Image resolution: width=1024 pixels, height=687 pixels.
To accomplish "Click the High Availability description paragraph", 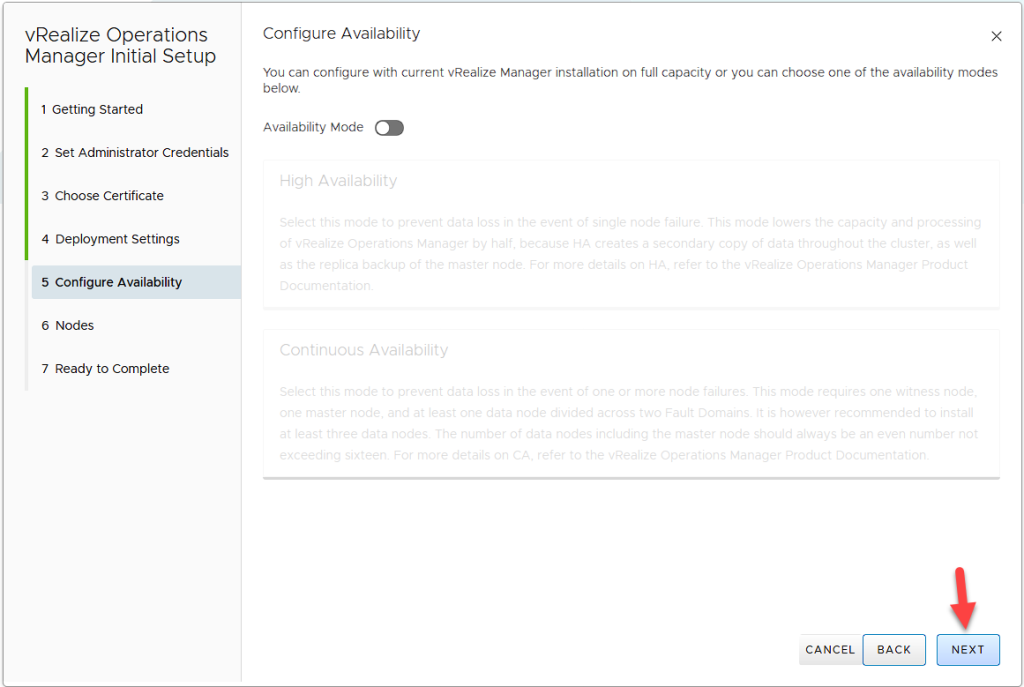I will point(630,254).
